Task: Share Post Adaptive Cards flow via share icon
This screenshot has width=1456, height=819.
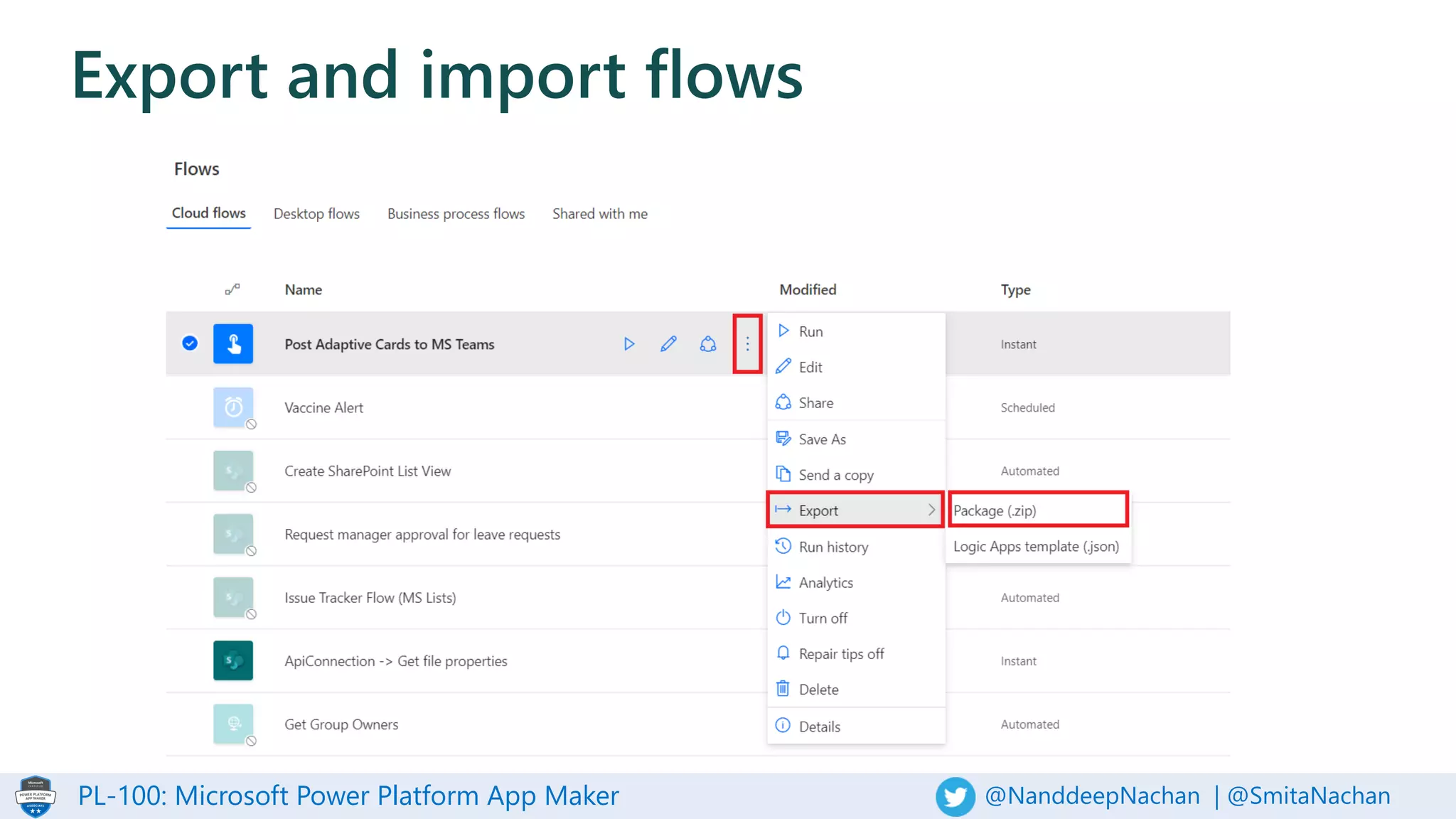Action: [x=708, y=344]
